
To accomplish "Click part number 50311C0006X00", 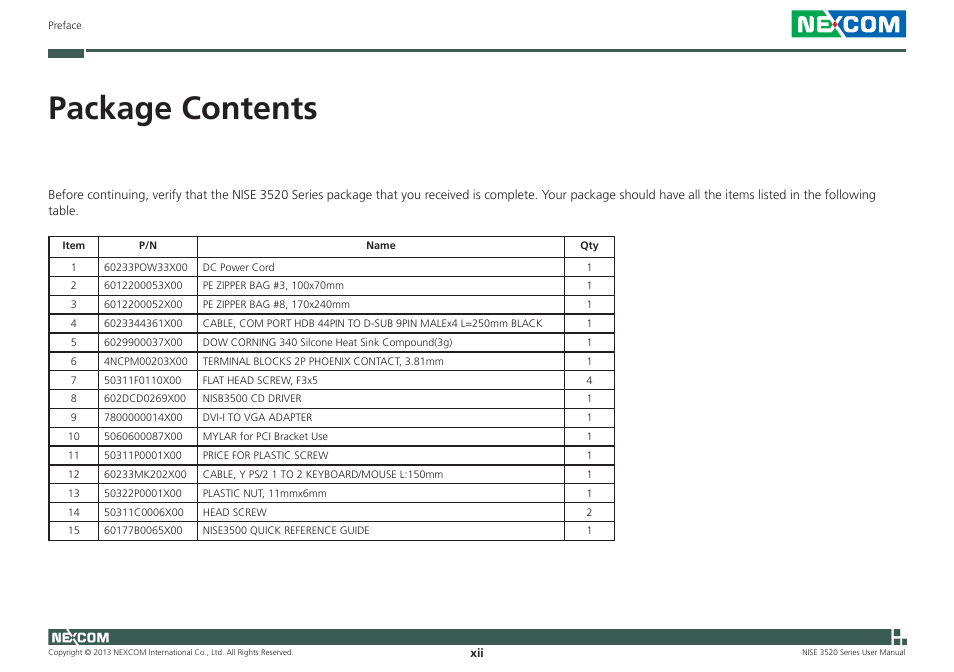I will click(x=144, y=513).
